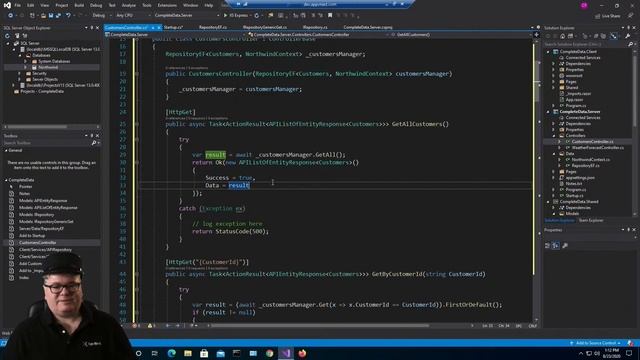Select Models: APIEntityResponse toolbox item
The height and width of the screenshot is (360, 640).
tap(43, 201)
